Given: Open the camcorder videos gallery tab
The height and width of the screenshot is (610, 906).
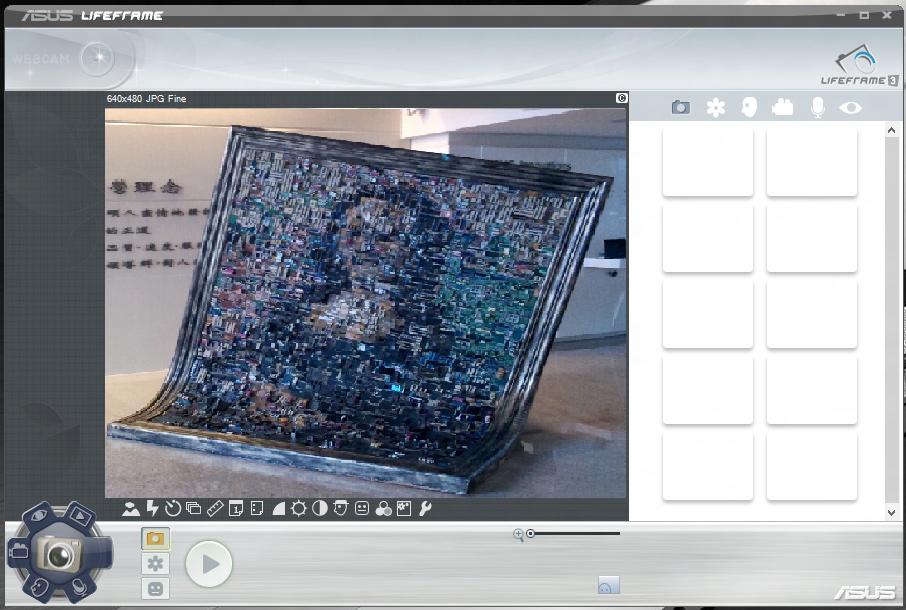Looking at the screenshot, I should click(x=782, y=107).
